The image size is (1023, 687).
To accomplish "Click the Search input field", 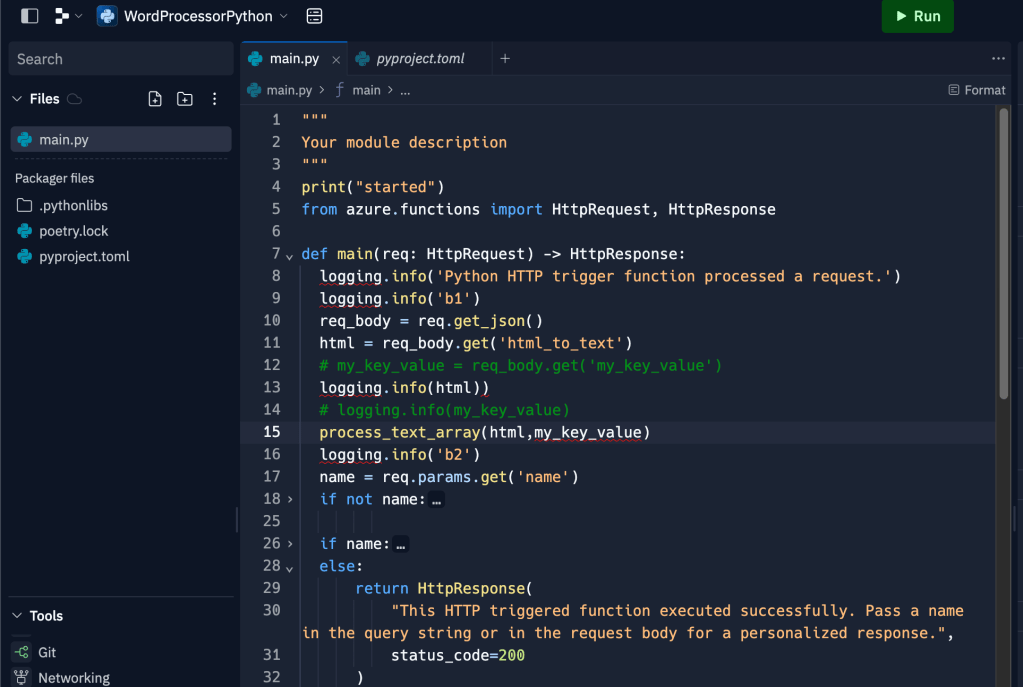I will (121, 59).
